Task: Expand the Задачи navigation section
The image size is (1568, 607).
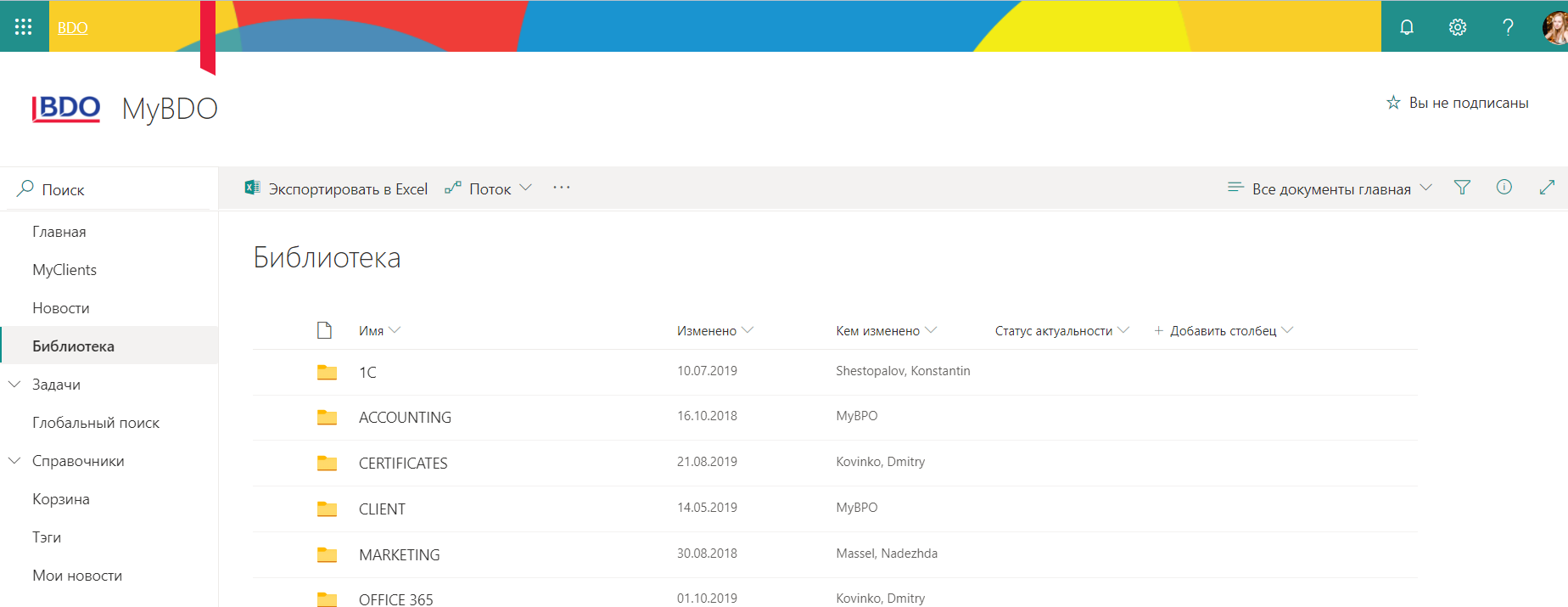Action: tap(14, 385)
